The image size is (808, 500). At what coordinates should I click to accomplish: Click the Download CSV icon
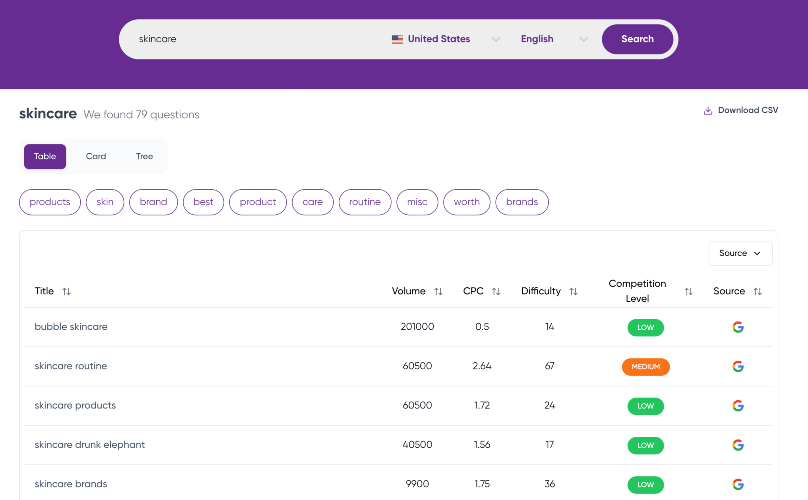(x=708, y=110)
